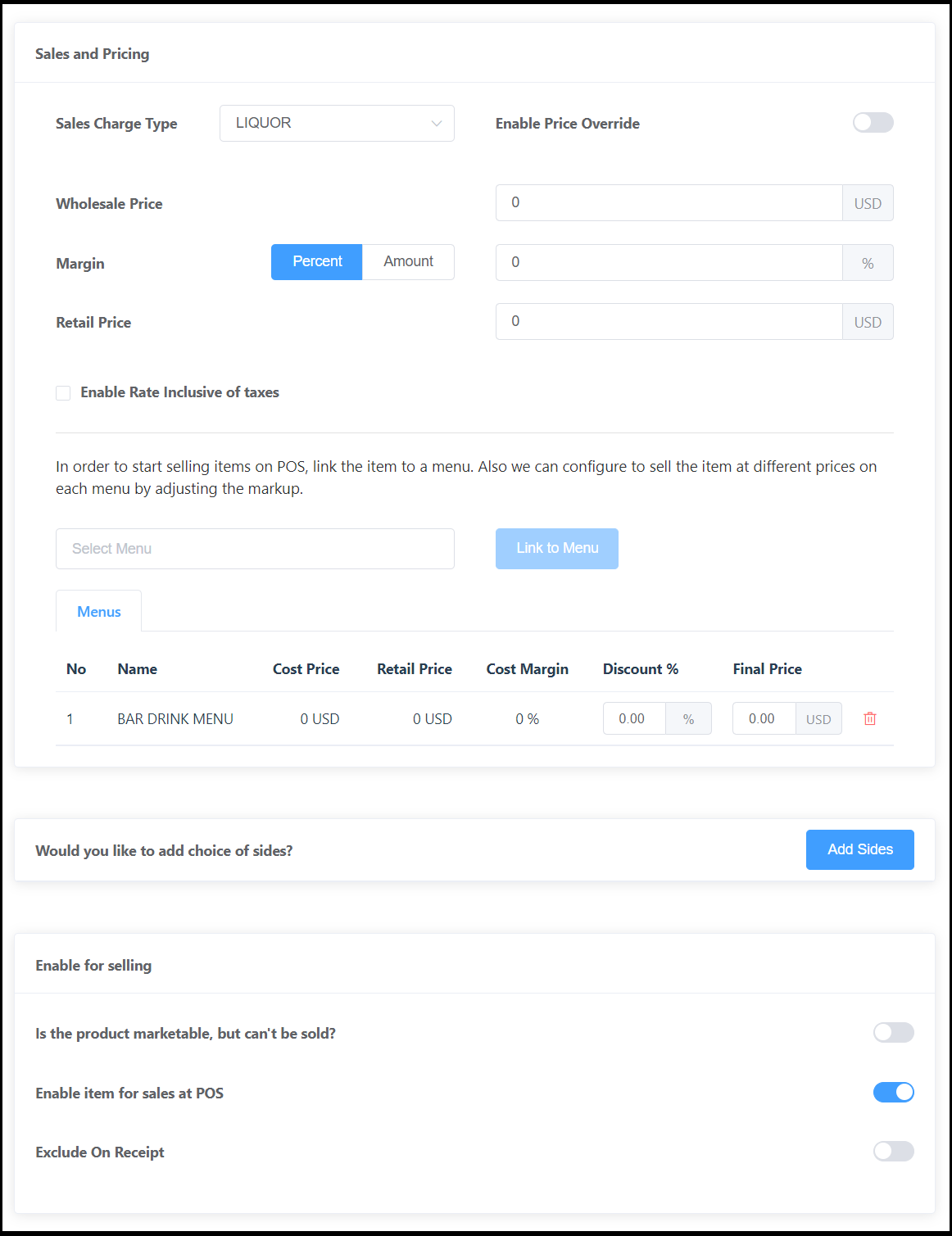Image resolution: width=952 pixels, height=1236 pixels.
Task: Select Percent margin type
Action: (x=317, y=262)
